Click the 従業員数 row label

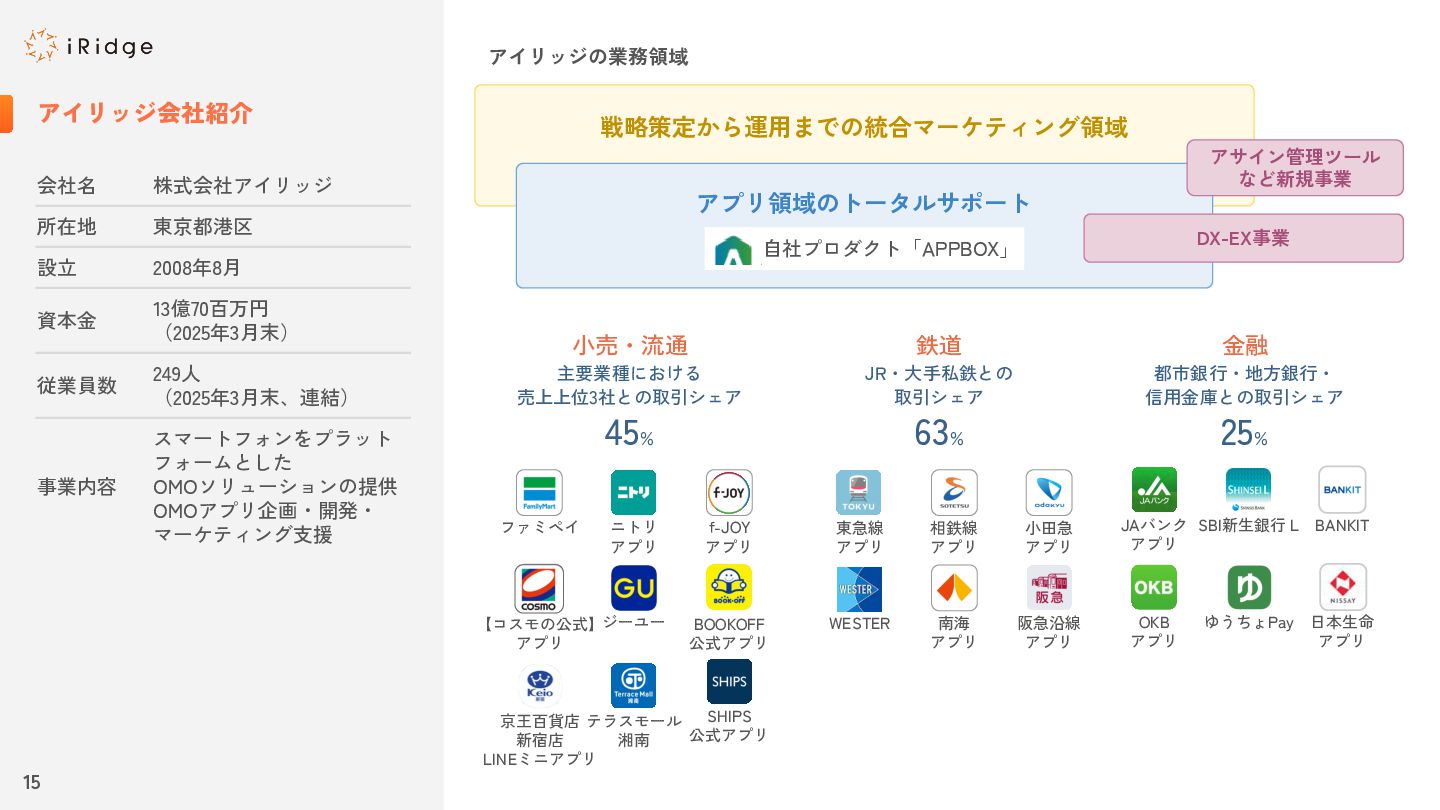77,386
